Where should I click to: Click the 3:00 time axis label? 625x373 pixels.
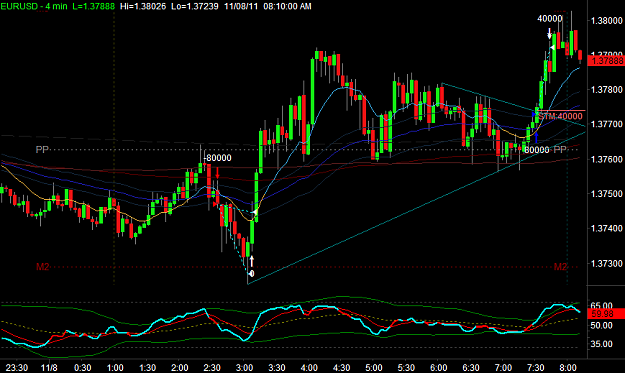(x=244, y=367)
